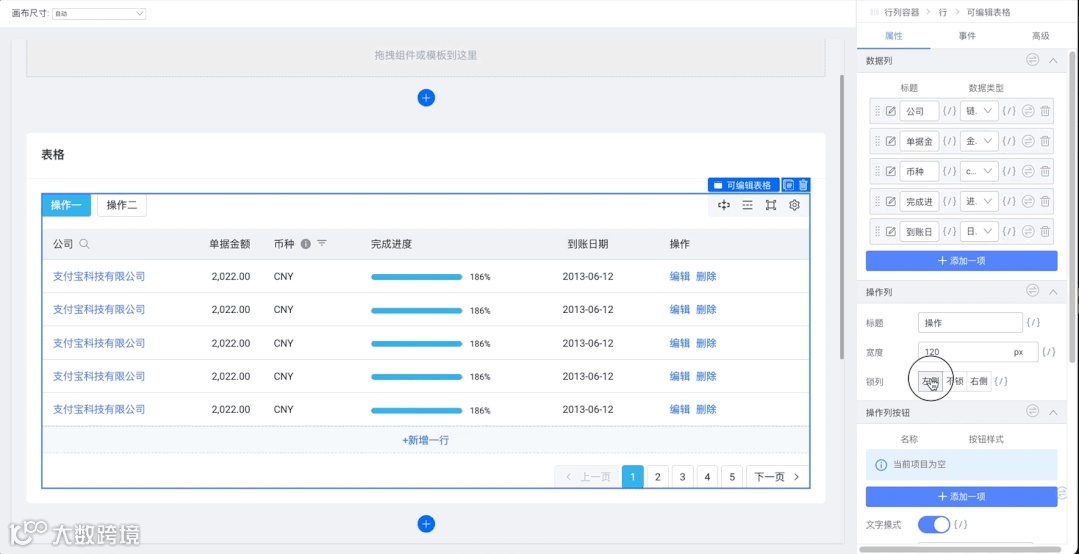The height and width of the screenshot is (554, 1079).
Task: Click the table fullscreen icon
Action: tap(771, 205)
